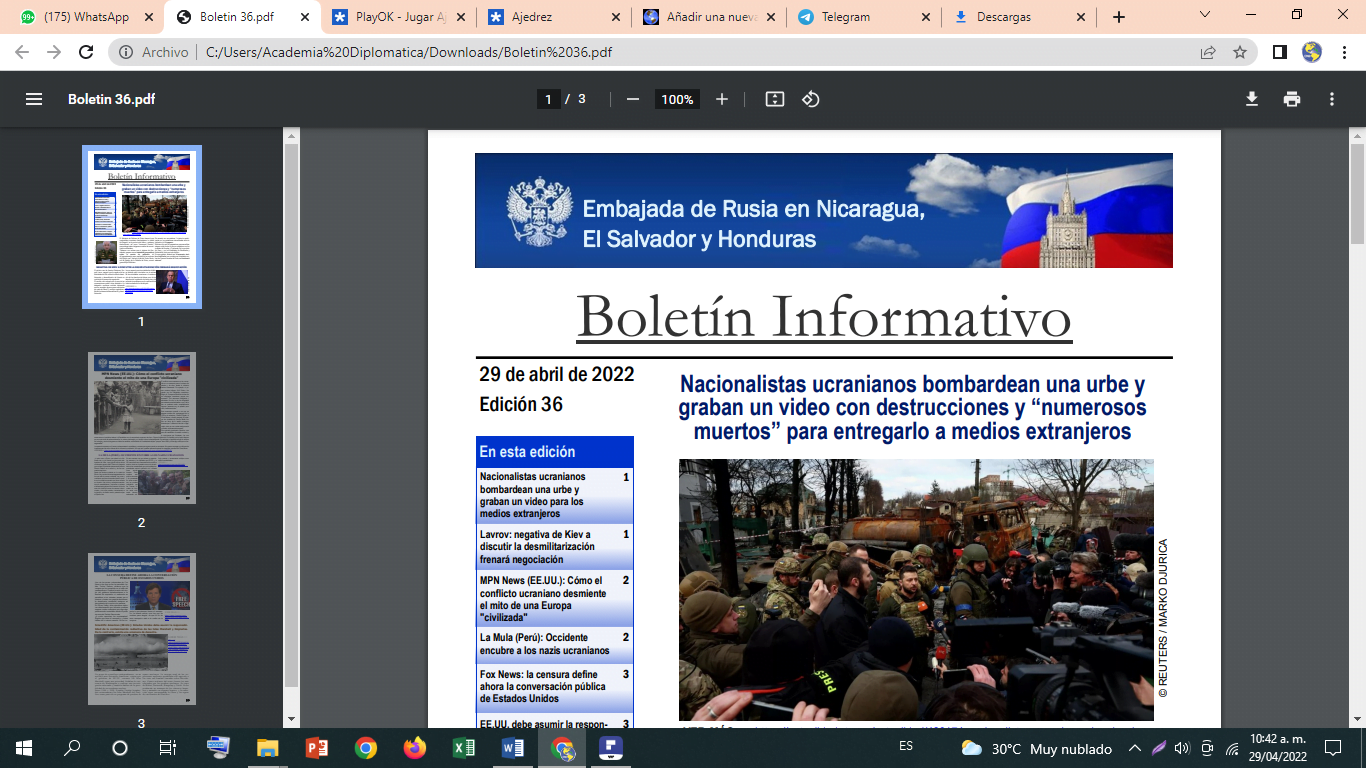This screenshot has height=768, width=1366.
Task: Open Excel from the taskbar
Action: click(464, 747)
